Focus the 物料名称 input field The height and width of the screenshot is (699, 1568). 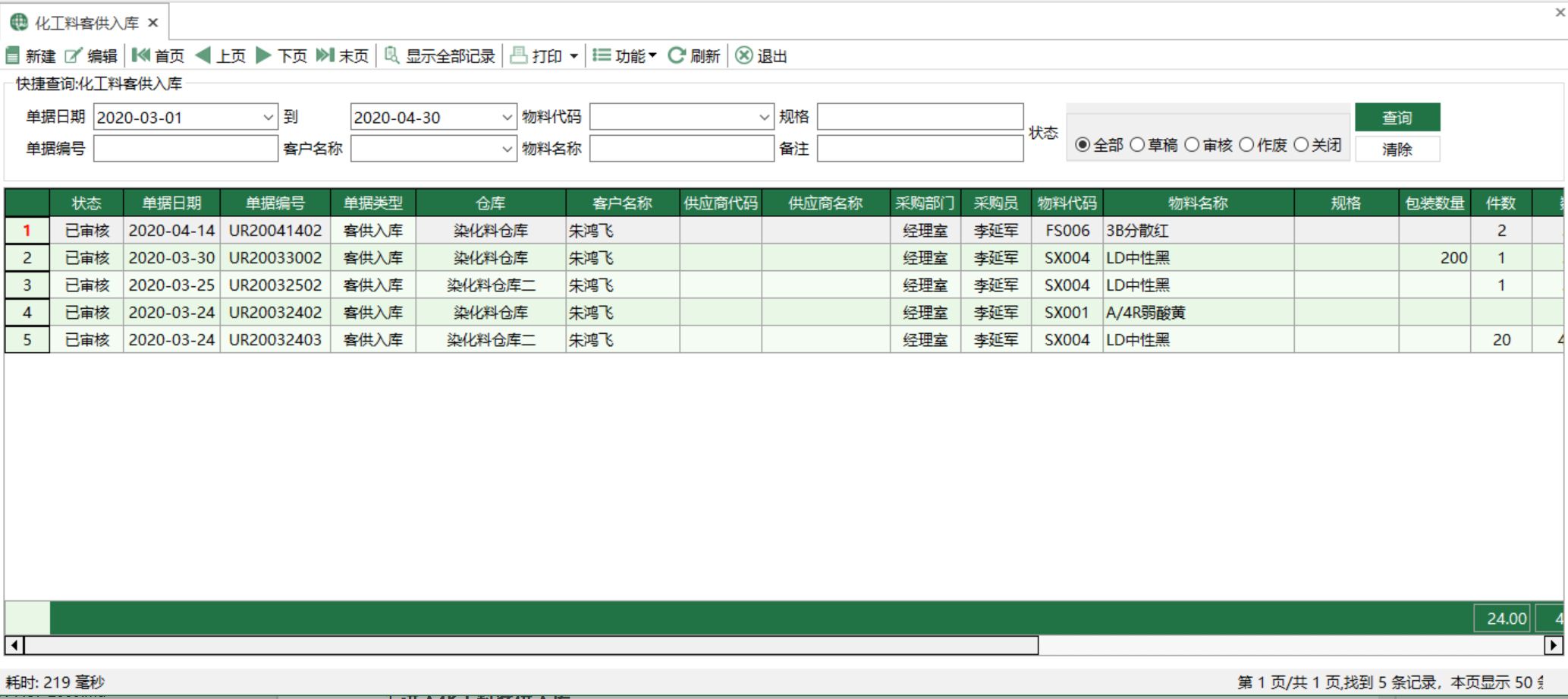tap(681, 149)
